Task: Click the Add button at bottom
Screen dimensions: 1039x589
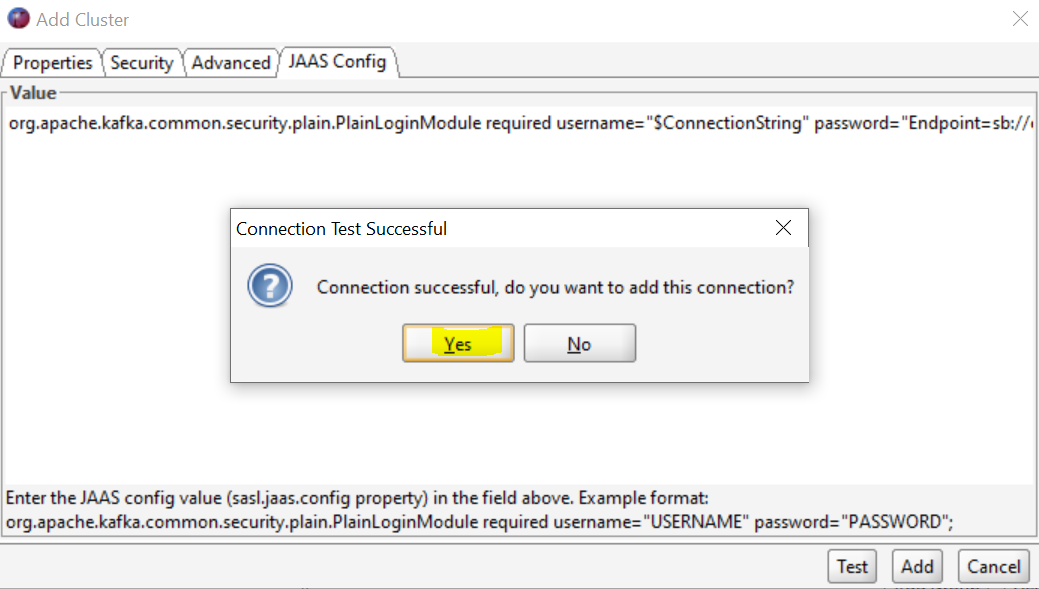Action: pos(917,566)
